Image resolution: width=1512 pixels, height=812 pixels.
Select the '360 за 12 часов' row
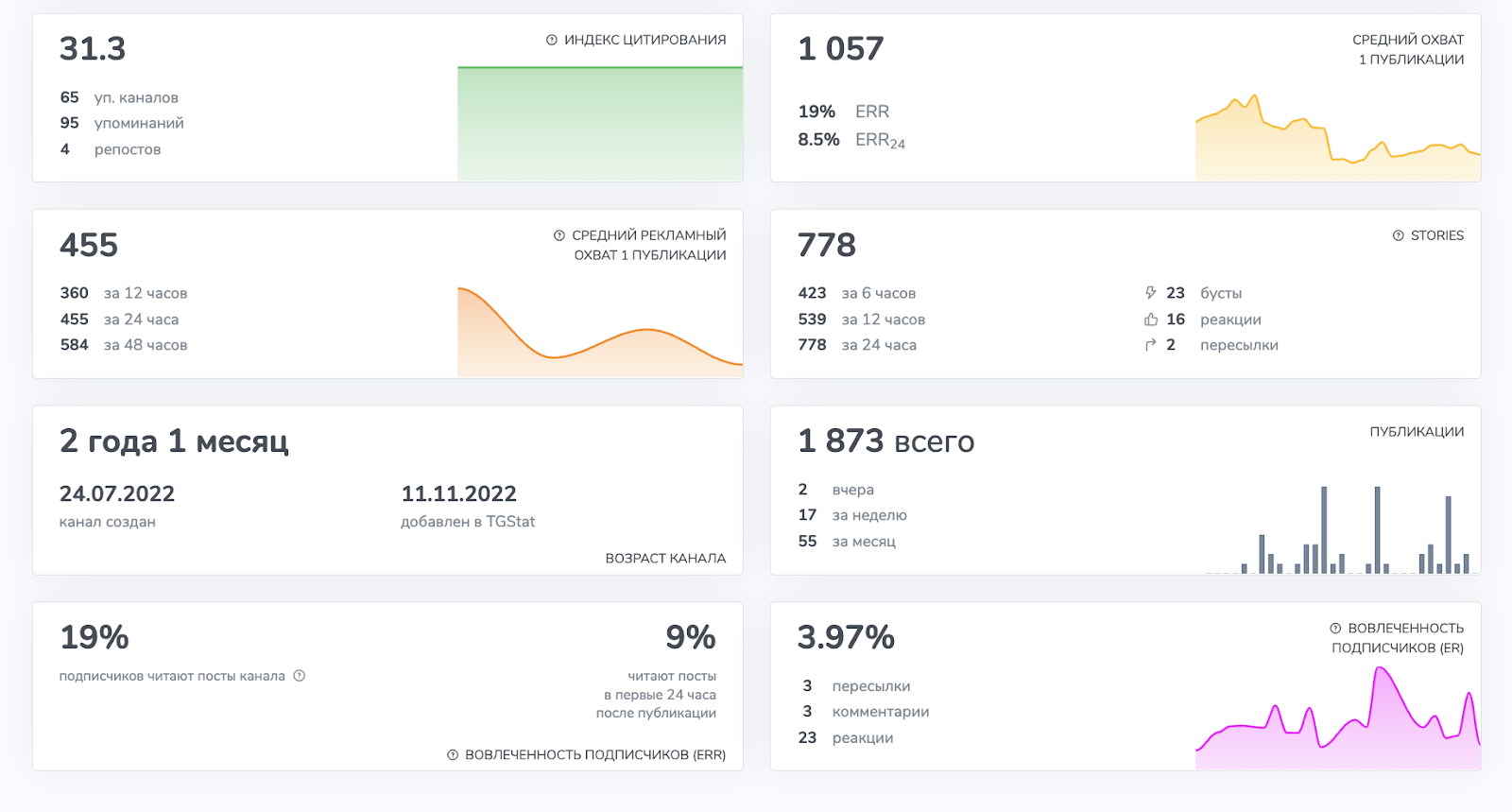tap(124, 293)
